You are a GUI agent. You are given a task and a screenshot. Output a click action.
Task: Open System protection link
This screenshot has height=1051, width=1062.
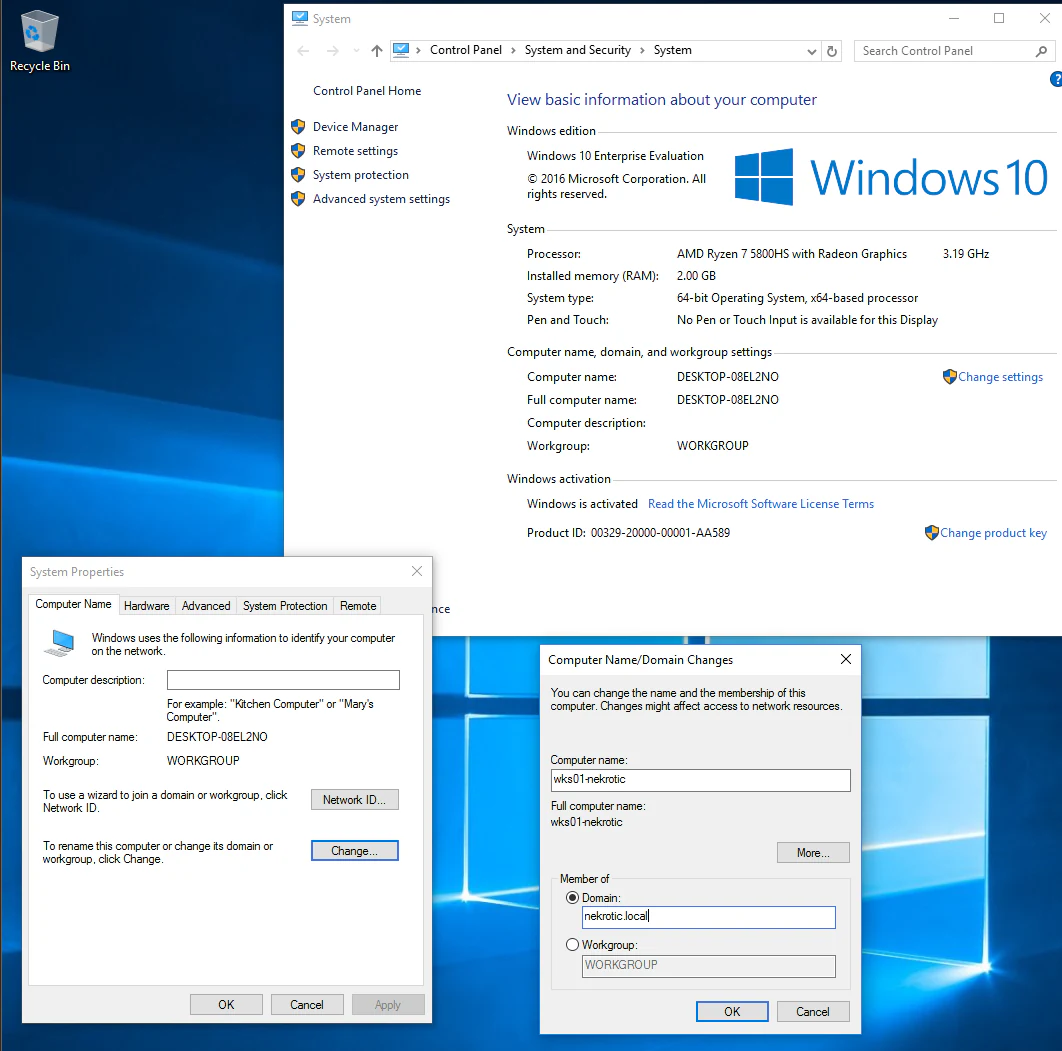point(361,175)
